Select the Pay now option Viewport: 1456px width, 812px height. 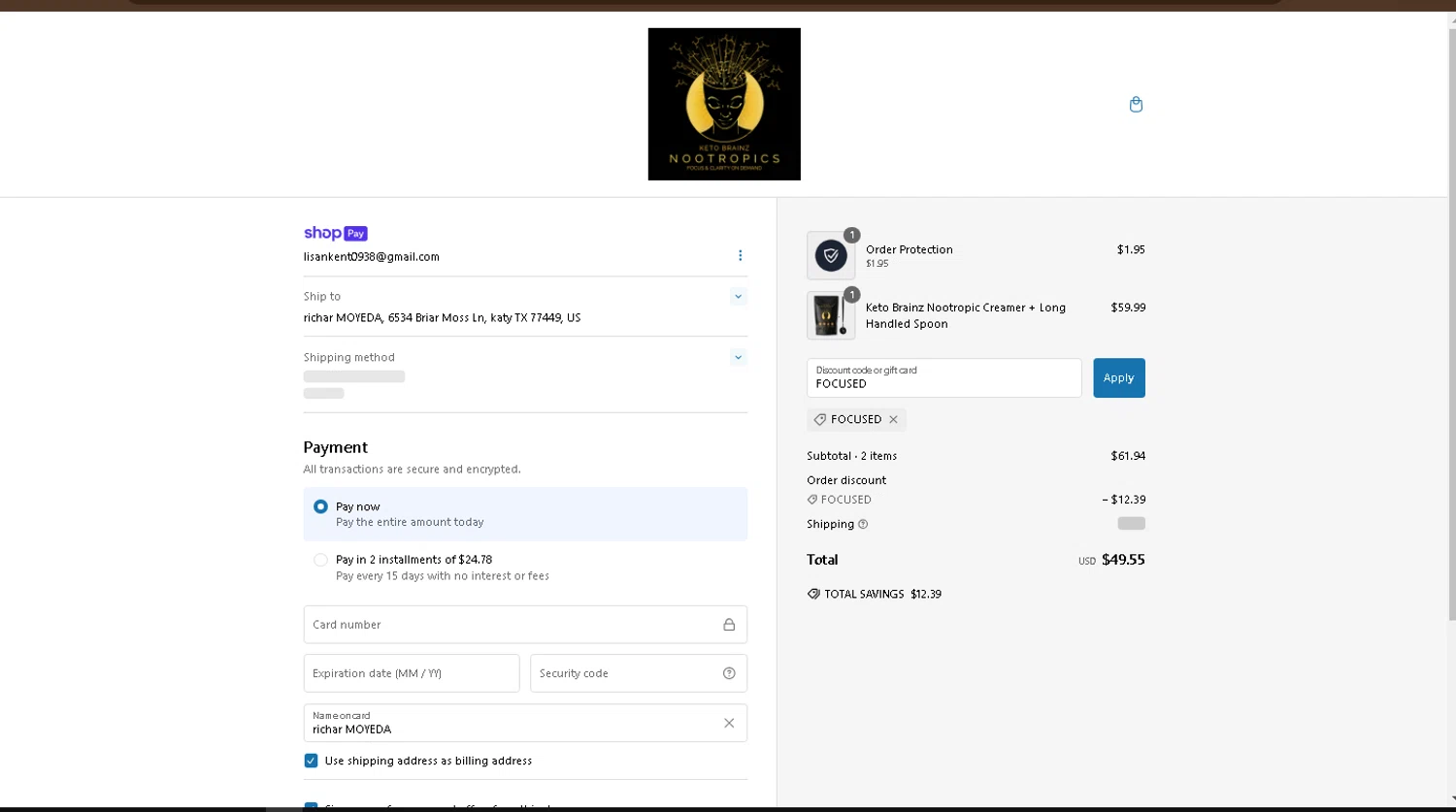(525, 514)
